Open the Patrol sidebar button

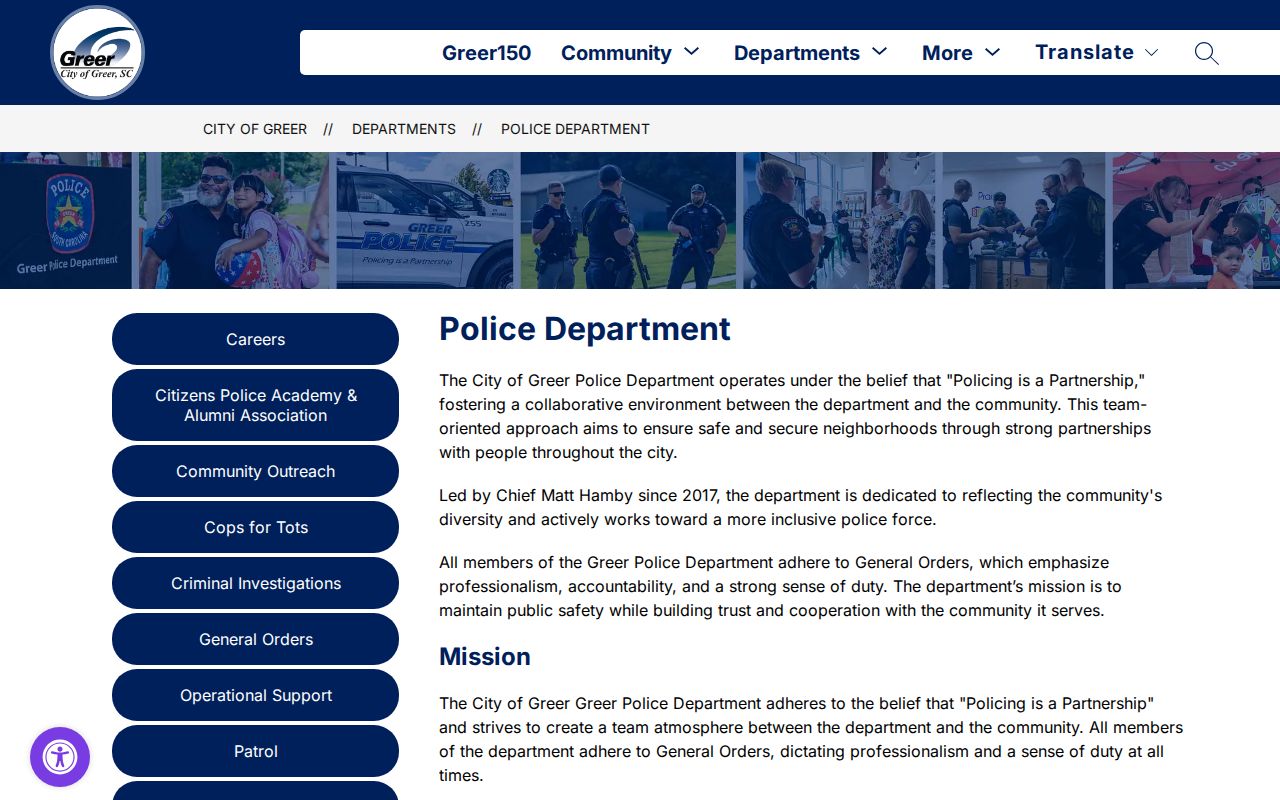(255, 751)
